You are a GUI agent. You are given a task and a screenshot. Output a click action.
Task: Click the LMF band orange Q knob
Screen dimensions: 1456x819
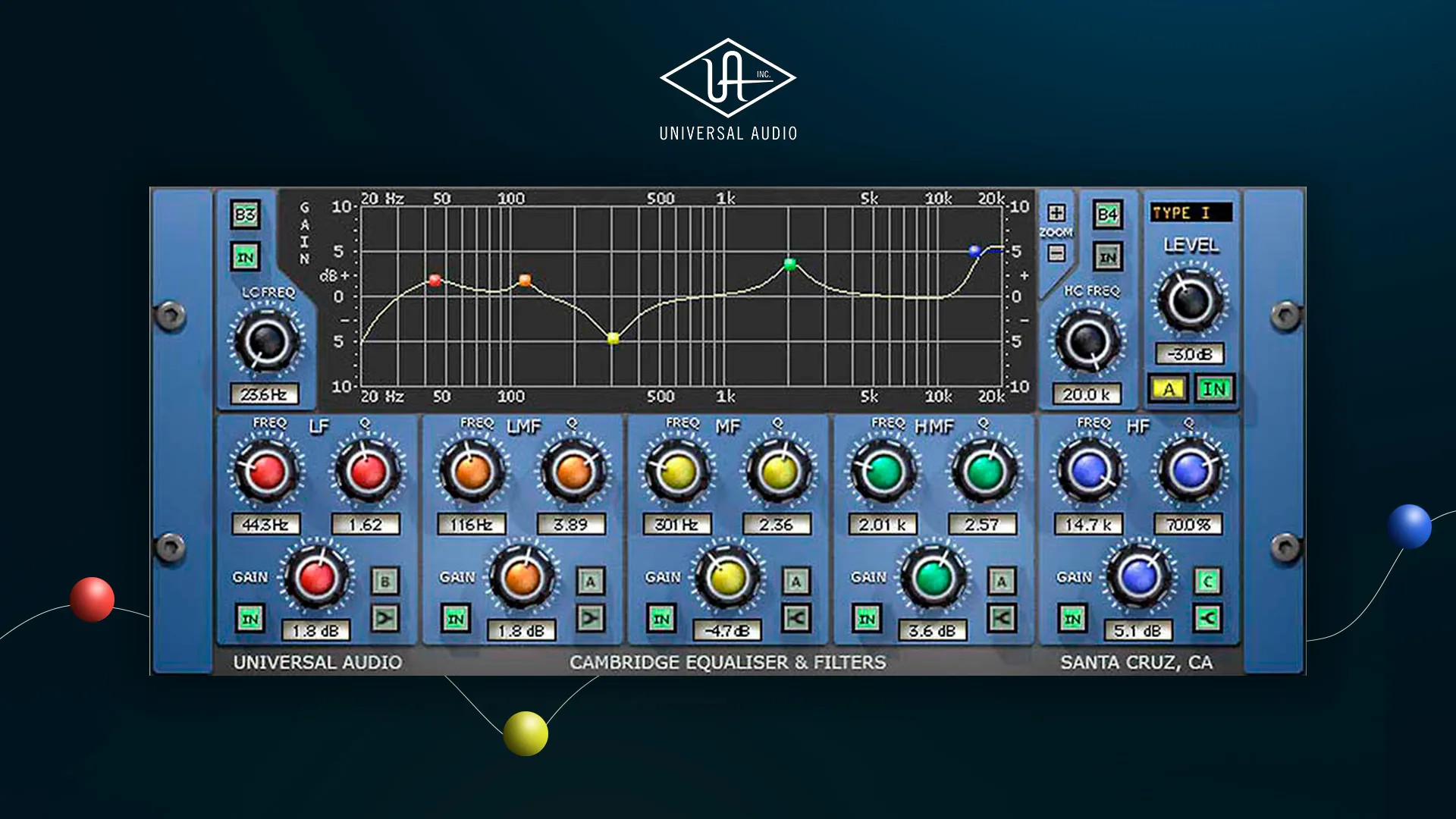pyautogui.click(x=573, y=472)
